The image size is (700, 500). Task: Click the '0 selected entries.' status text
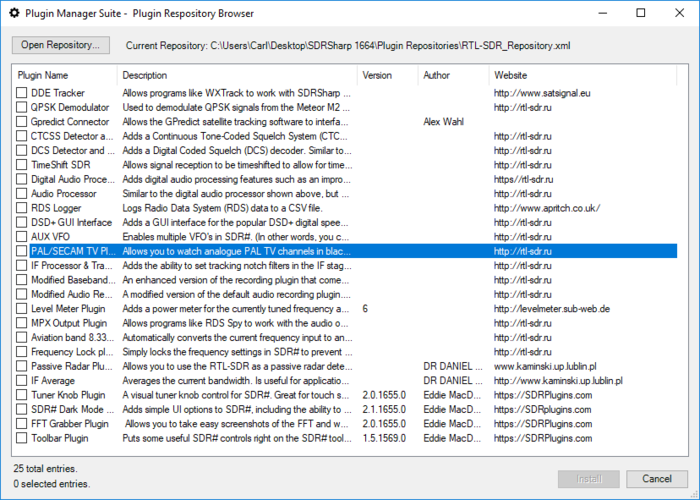tap(51, 483)
